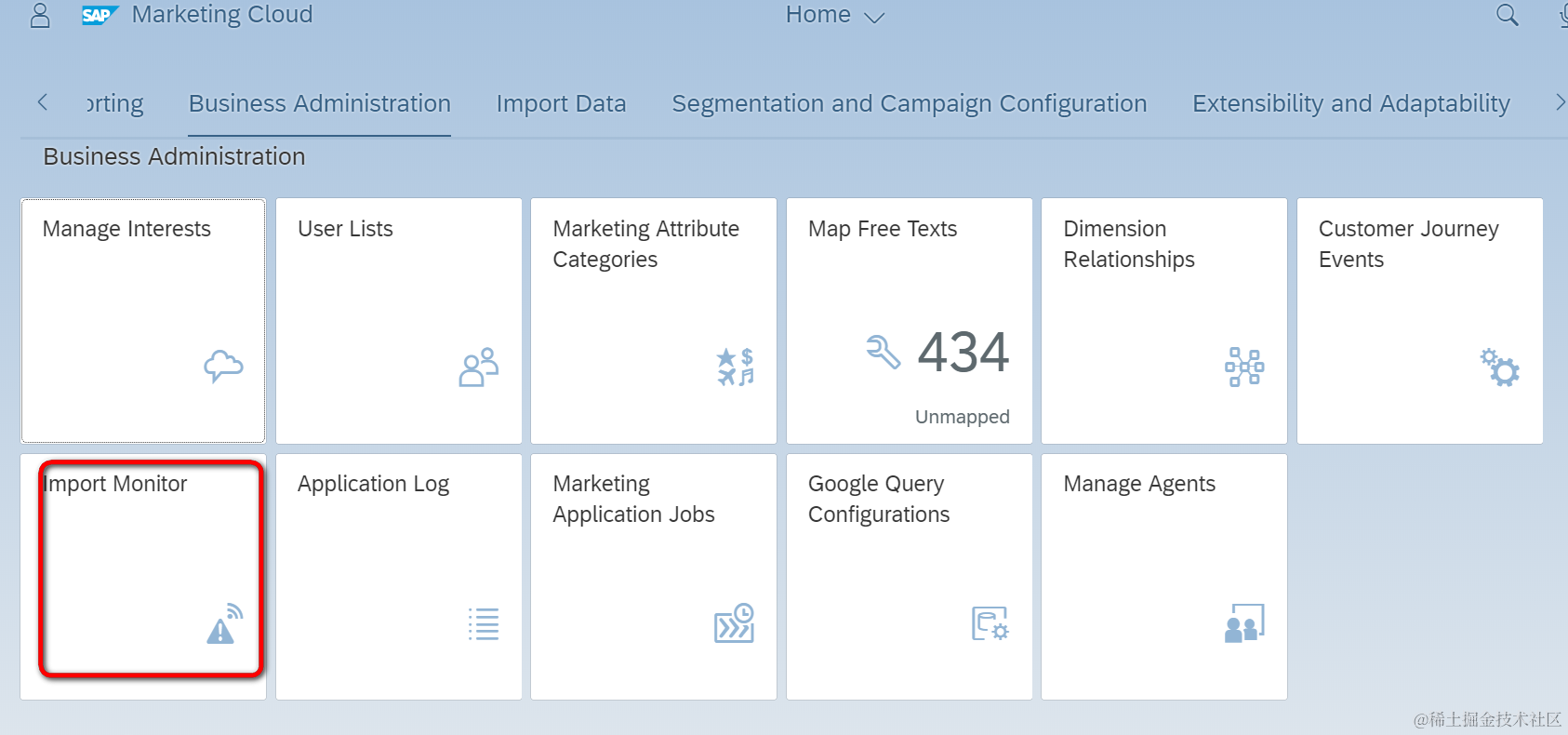Click the Customer Journey Events gears icon
1568x735 pixels.
pyautogui.click(x=1499, y=367)
